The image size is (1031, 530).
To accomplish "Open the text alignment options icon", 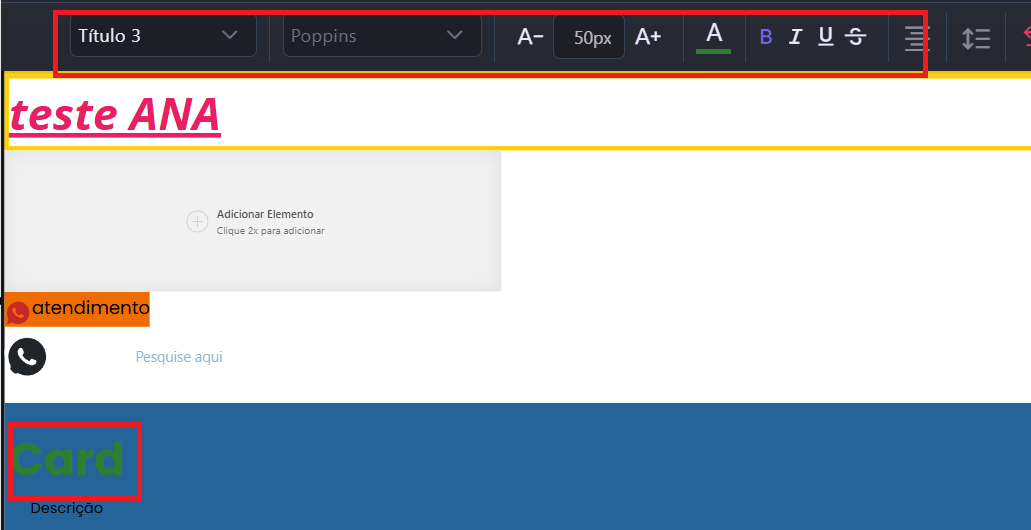I will (915, 37).
